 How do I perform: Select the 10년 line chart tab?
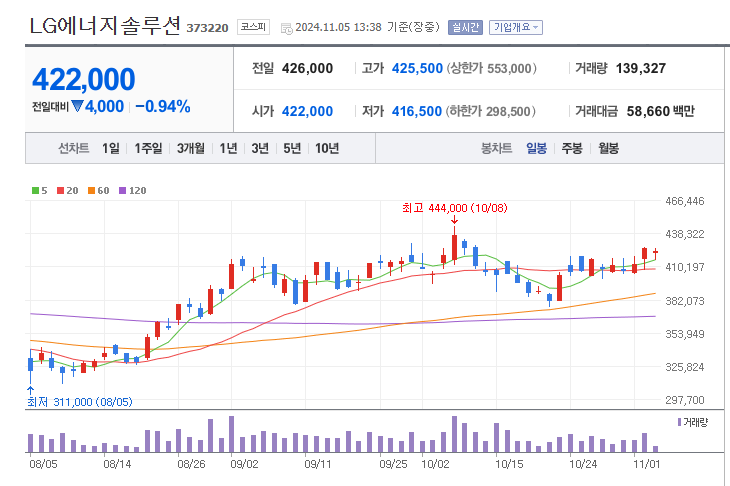327,148
